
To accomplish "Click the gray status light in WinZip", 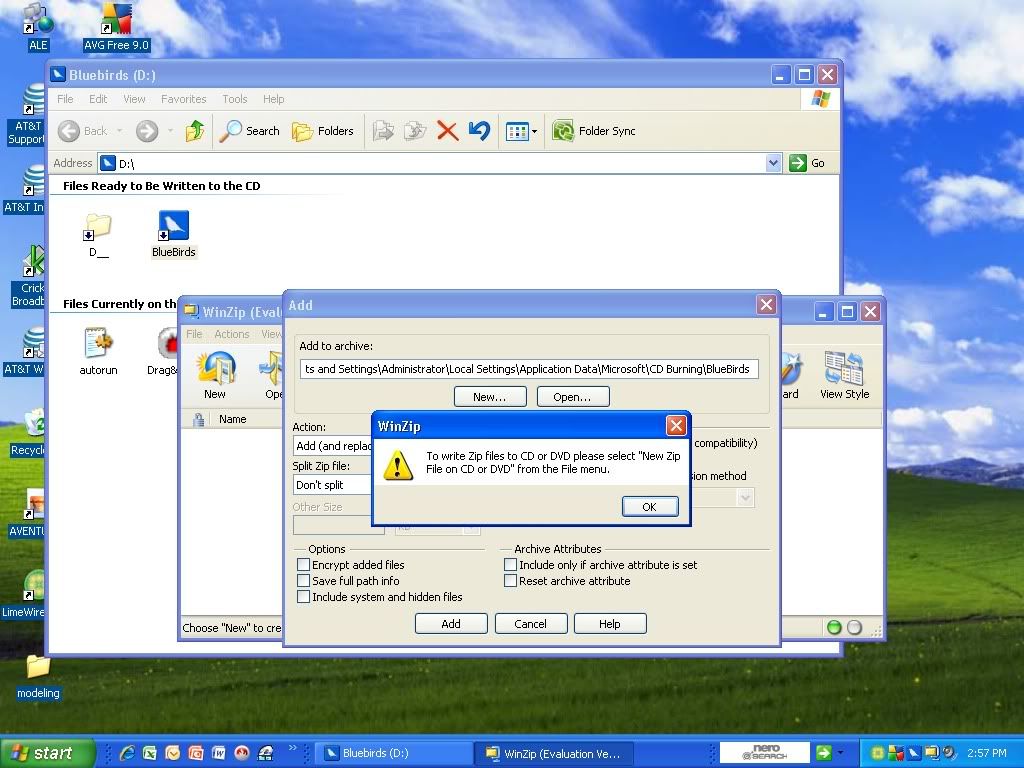I will tap(854, 628).
